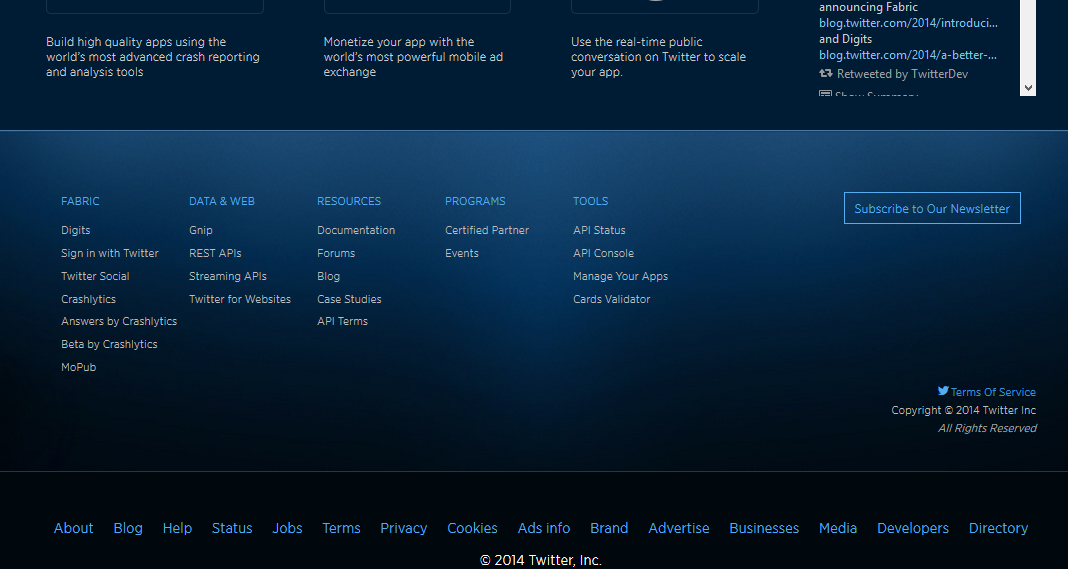The image size is (1068, 569).
Task: Open About in bottom footer
Action: 74,528
